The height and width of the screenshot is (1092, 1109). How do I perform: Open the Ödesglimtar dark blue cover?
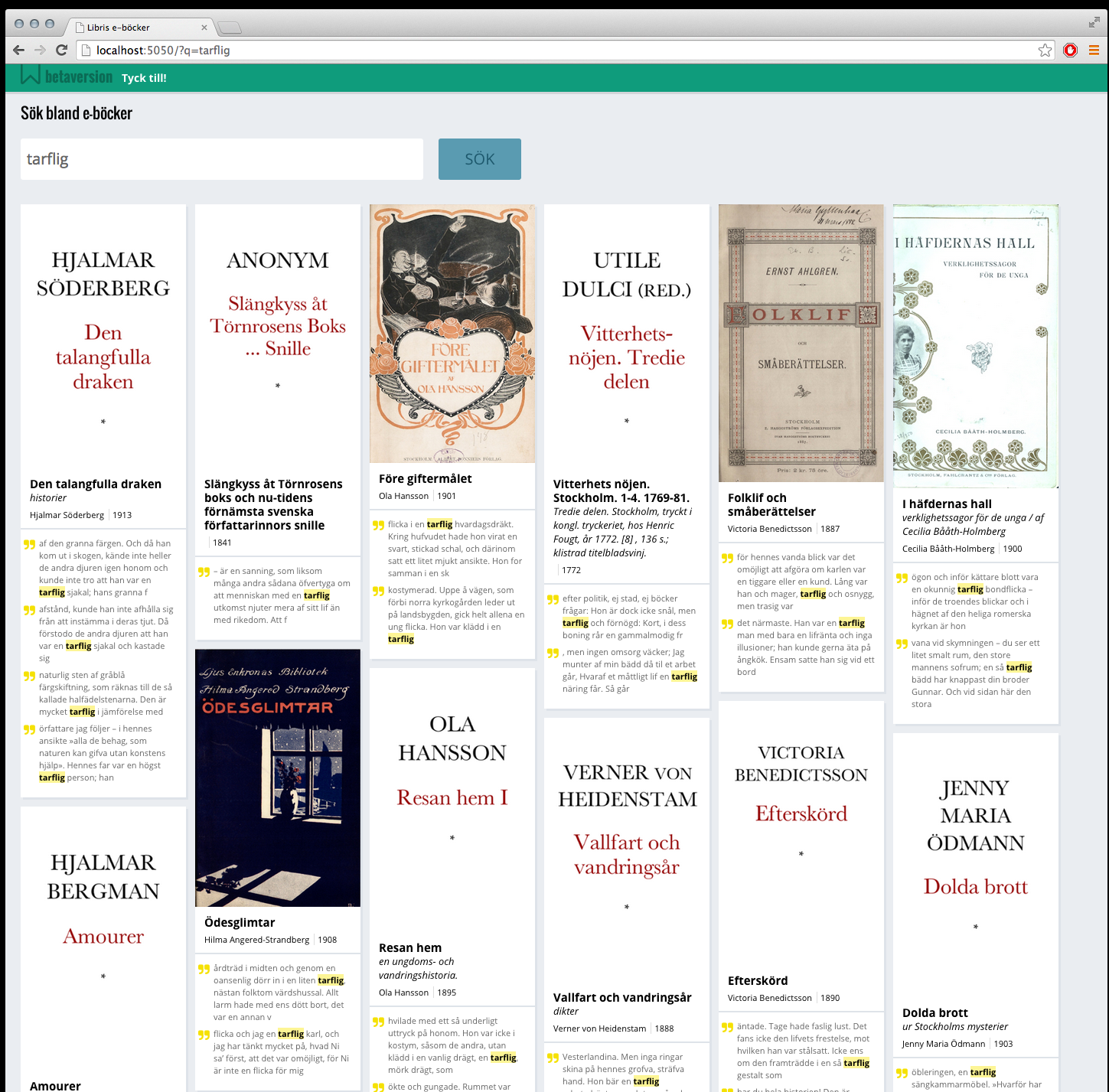click(278, 778)
